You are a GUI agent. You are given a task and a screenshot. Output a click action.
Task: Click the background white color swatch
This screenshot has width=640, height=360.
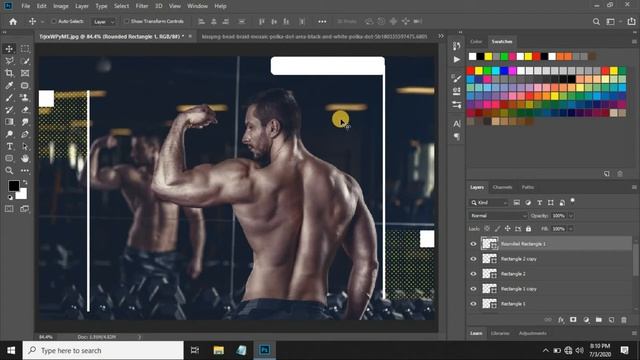[22, 195]
